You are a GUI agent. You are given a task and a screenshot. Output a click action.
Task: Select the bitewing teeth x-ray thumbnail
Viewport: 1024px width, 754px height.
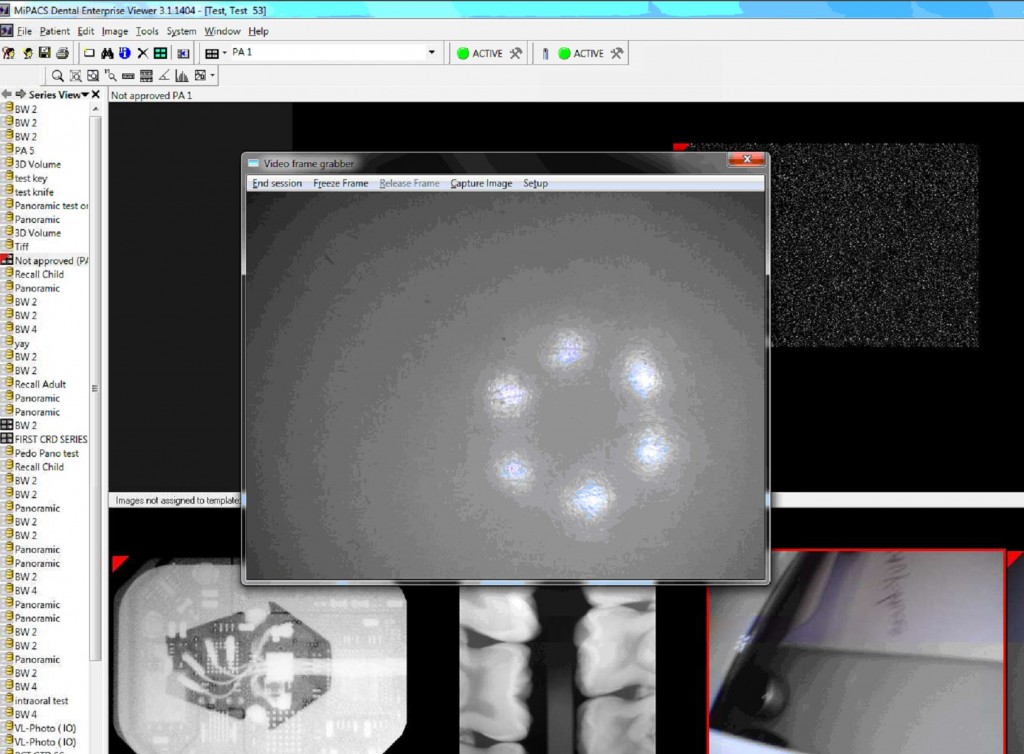(557, 670)
